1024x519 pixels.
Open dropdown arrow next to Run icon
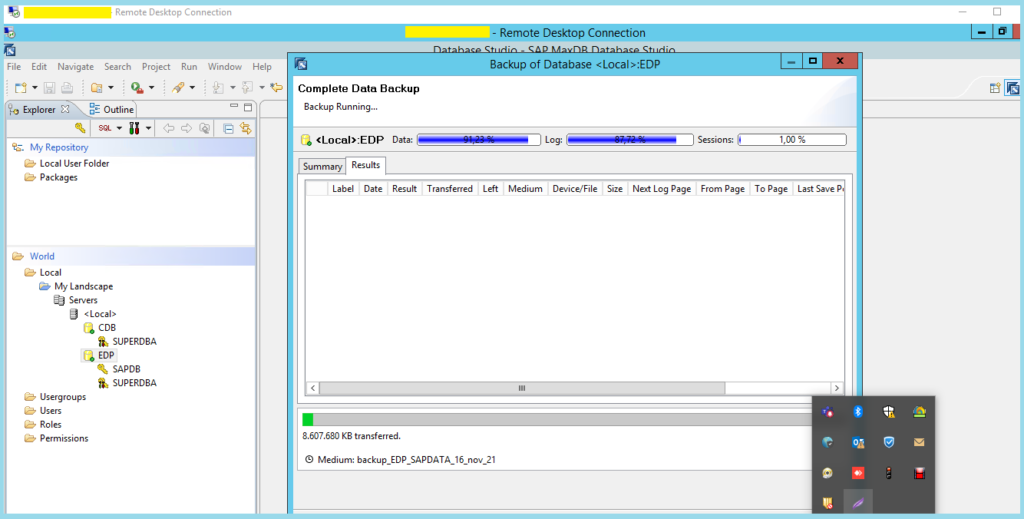152,87
